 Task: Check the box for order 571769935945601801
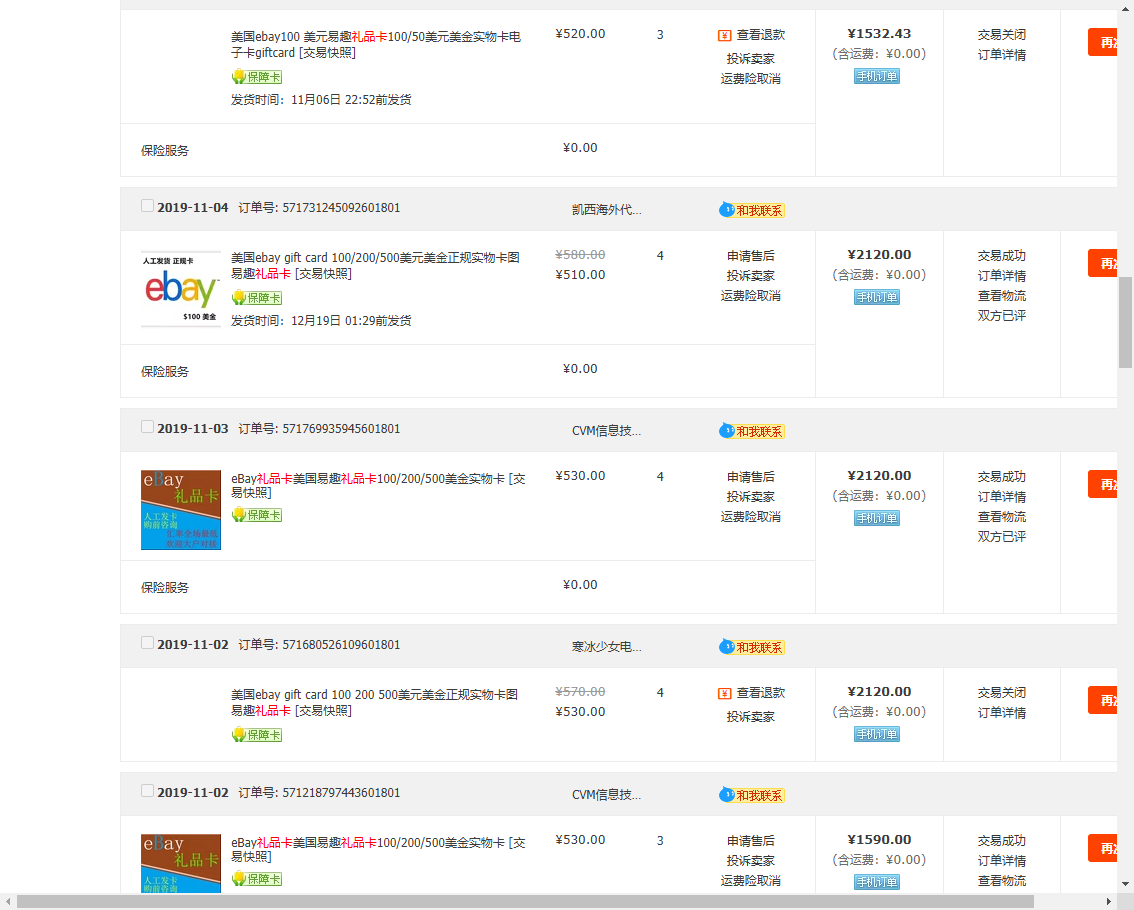[148, 427]
